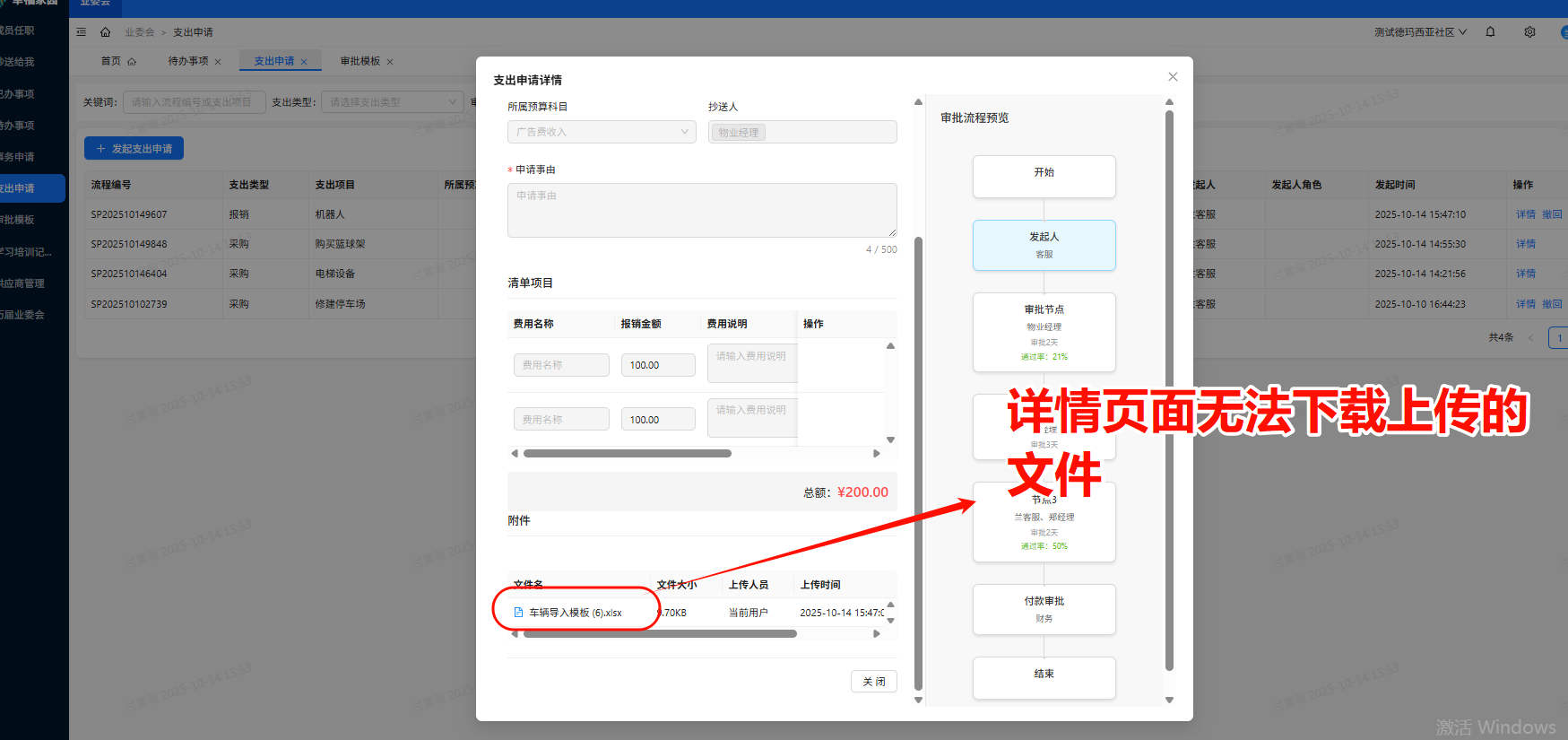1568x740 pixels.
Task: Open settings via the gear icon
Action: pyautogui.click(x=1529, y=32)
